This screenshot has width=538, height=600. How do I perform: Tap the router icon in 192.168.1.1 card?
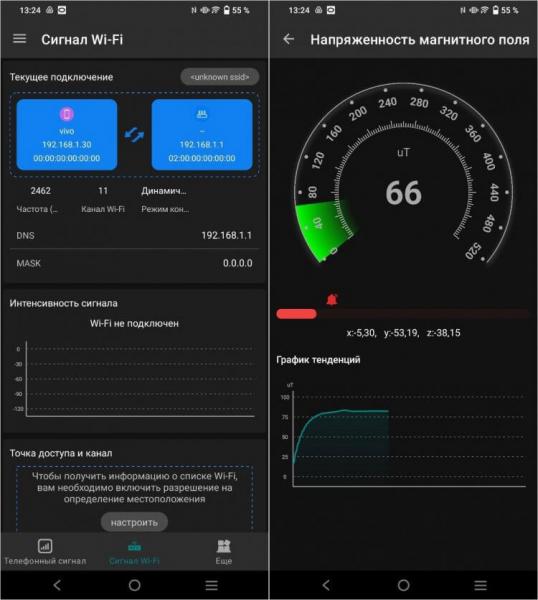pyautogui.click(x=202, y=114)
